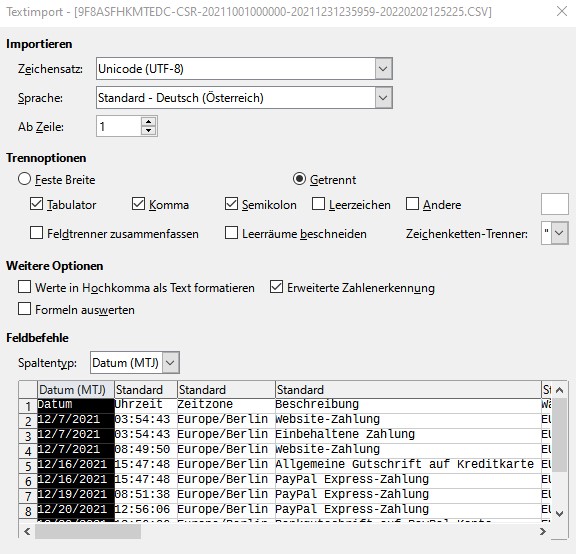Decrease the Ab Zeile spinner value
The width and height of the screenshot is (576, 554).
[x=148, y=130]
